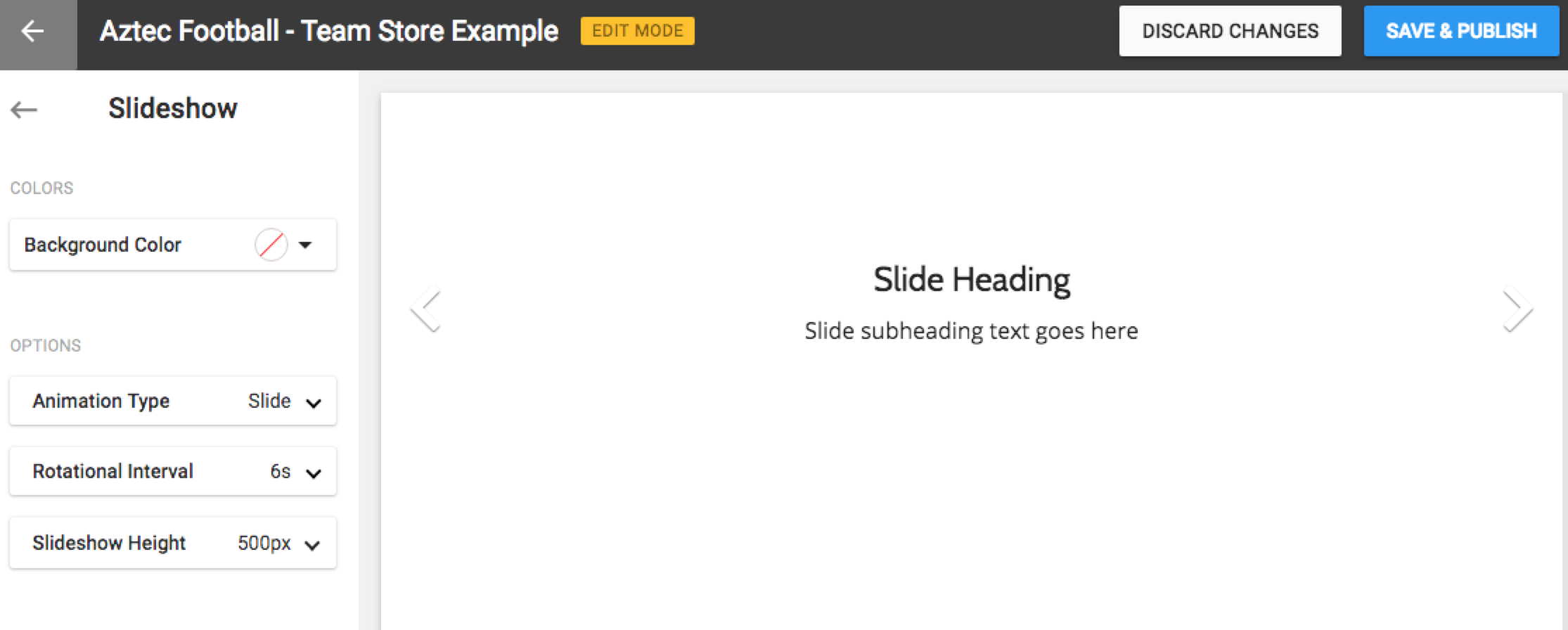Click the Animation Type chevron icon
Image resolution: width=1568 pixels, height=630 pixels.
(314, 401)
